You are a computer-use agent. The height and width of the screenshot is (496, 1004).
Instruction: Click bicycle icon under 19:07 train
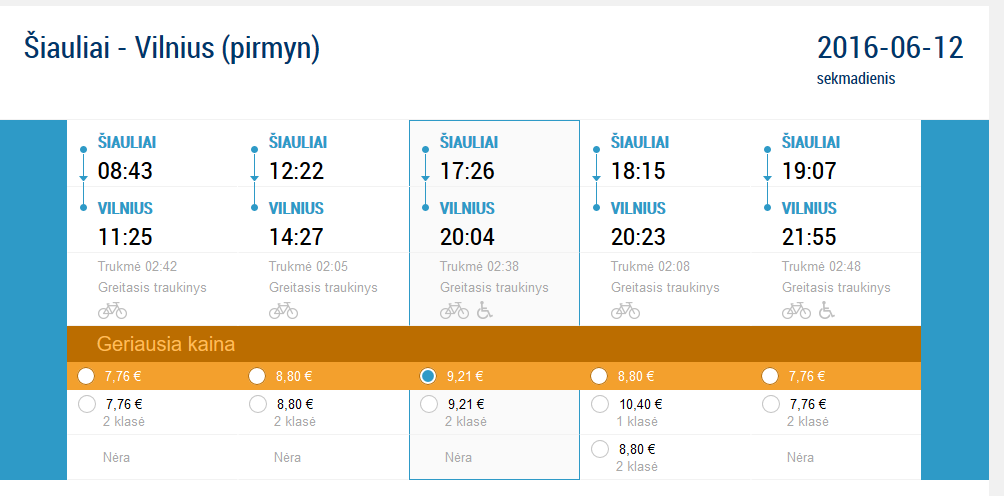coord(796,310)
